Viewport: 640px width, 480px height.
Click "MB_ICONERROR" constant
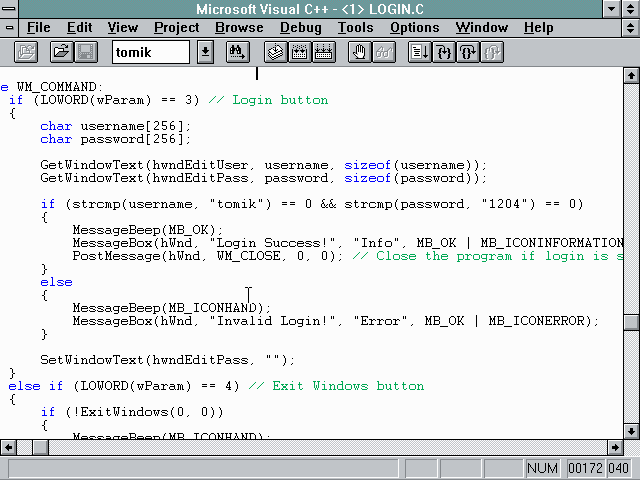tap(537, 321)
